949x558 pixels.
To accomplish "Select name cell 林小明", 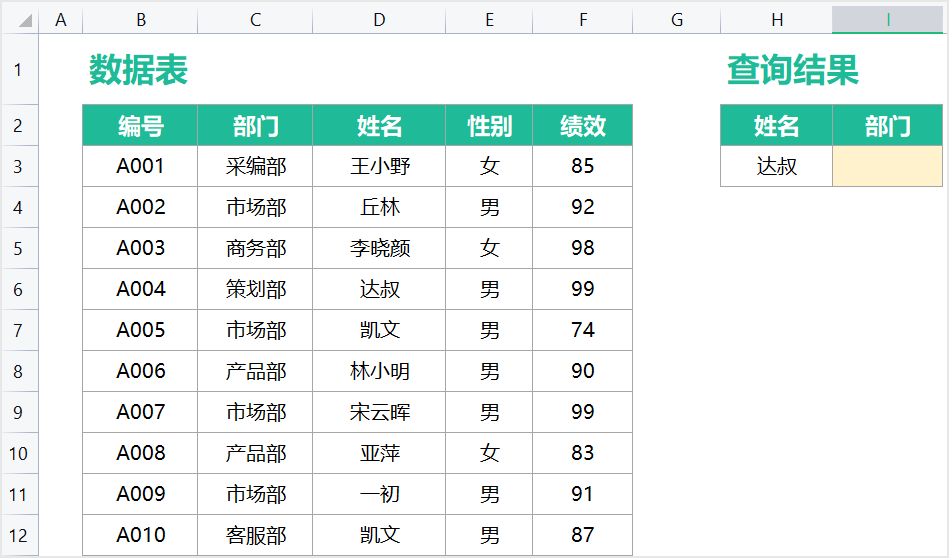I will click(x=379, y=371).
